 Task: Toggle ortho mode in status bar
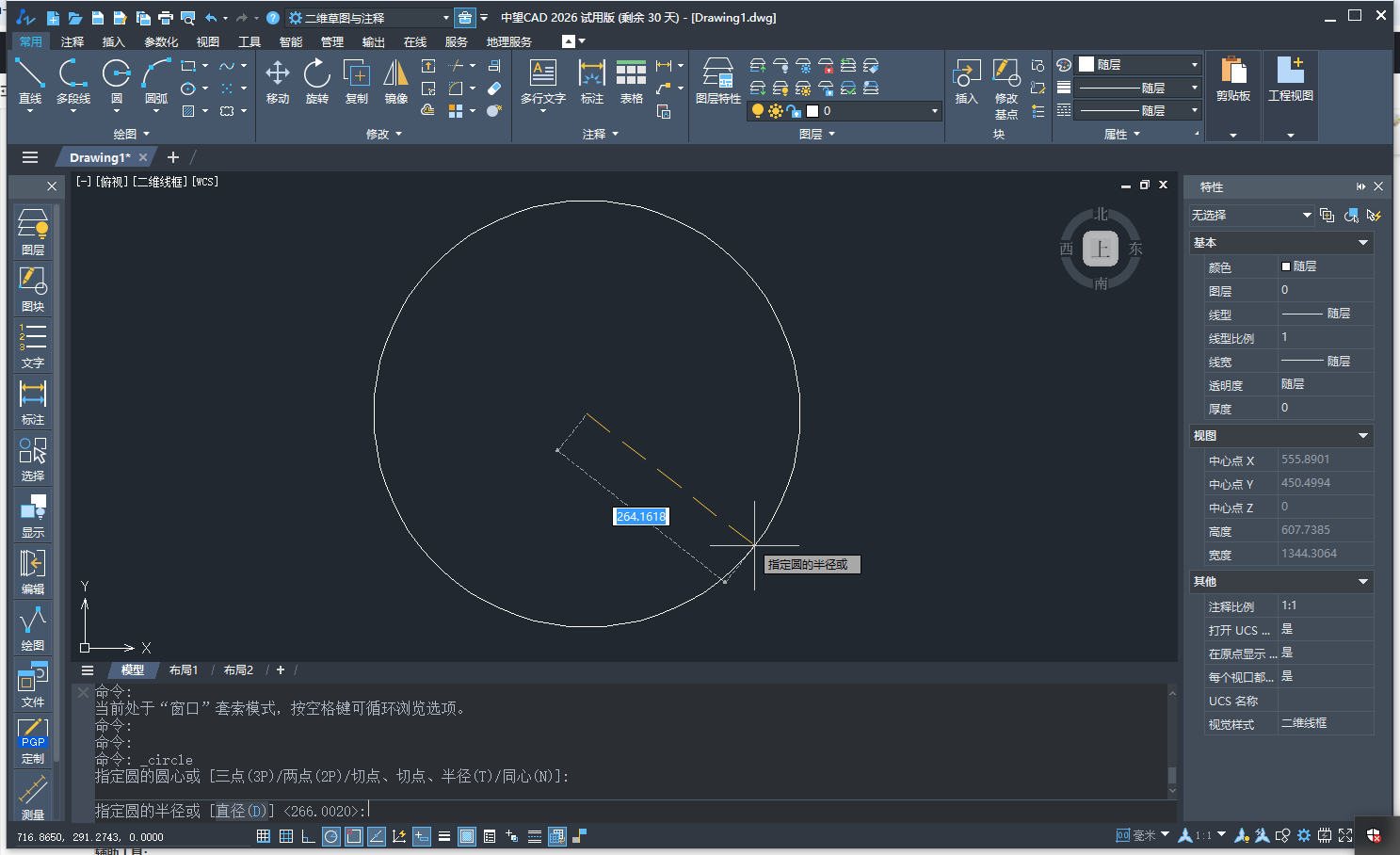(x=309, y=836)
